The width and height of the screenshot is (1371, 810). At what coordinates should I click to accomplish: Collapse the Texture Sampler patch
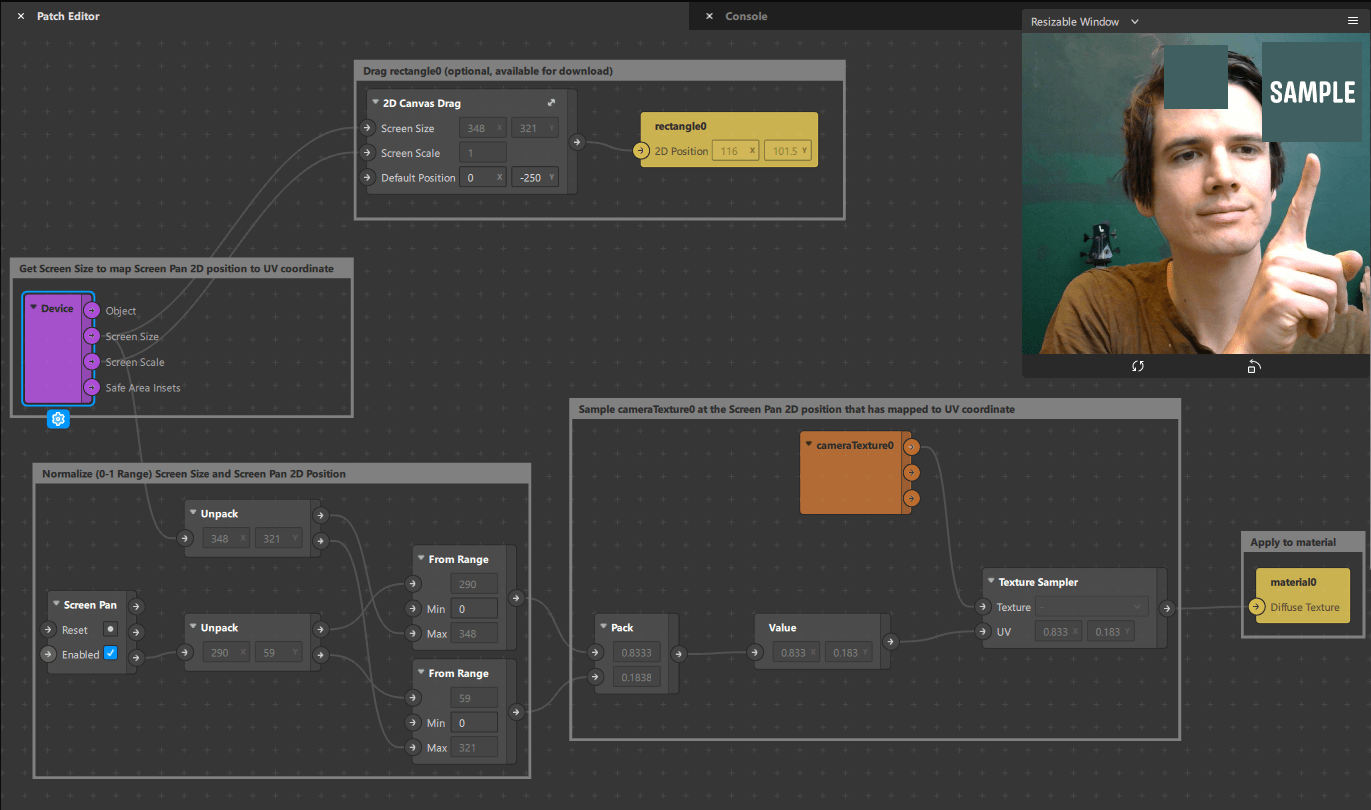click(990, 582)
